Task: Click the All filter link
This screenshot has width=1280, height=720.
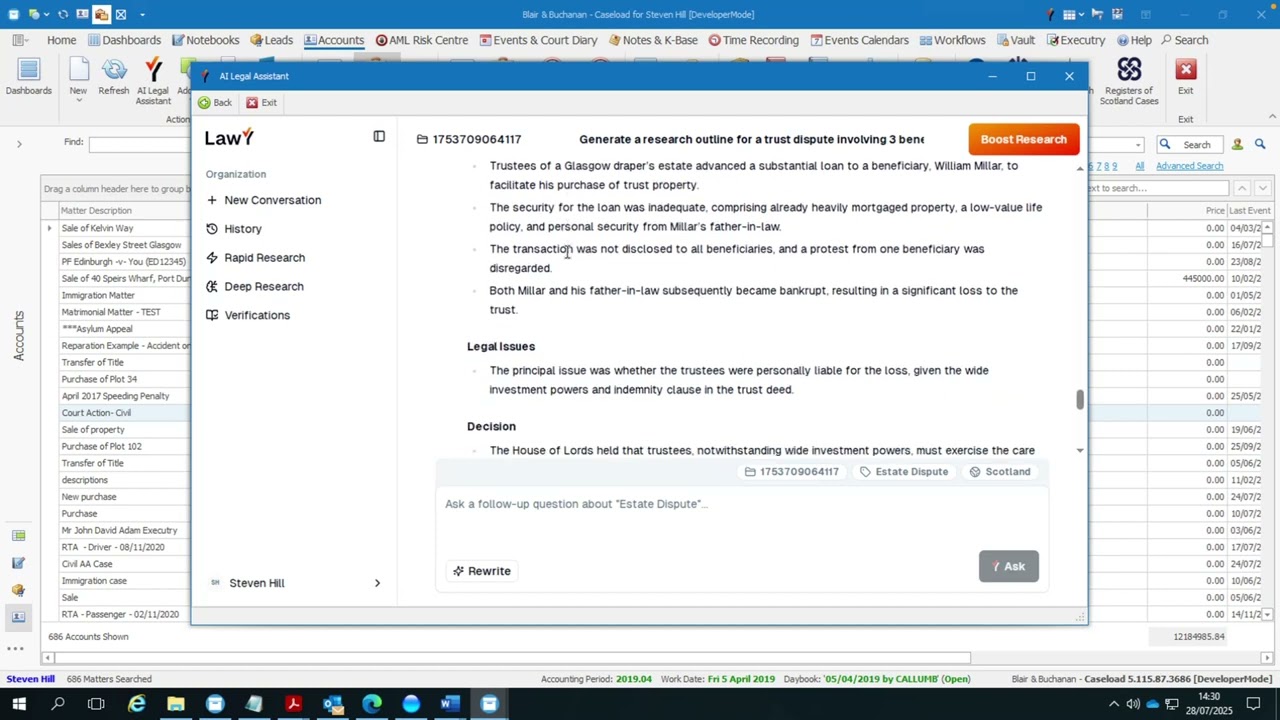Action: point(1139,166)
